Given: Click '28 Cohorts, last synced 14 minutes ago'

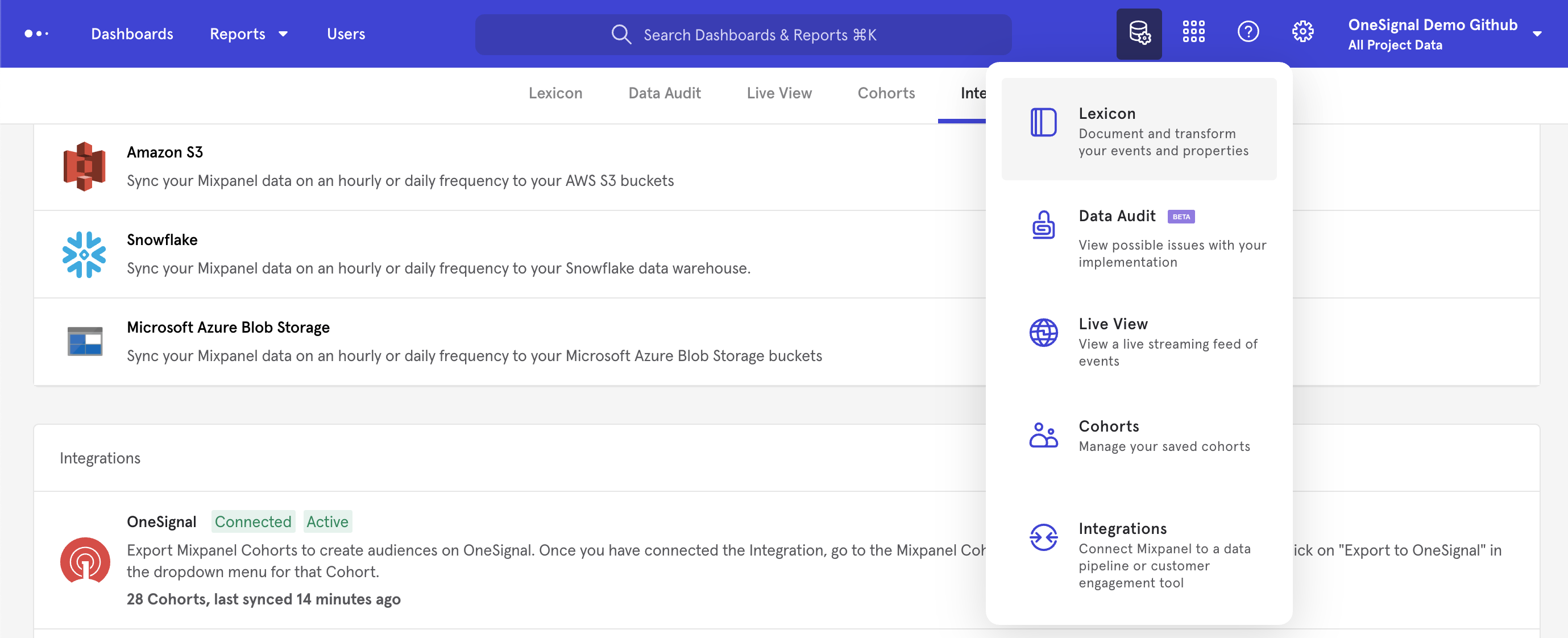Looking at the screenshot, I should click(264, 599).
